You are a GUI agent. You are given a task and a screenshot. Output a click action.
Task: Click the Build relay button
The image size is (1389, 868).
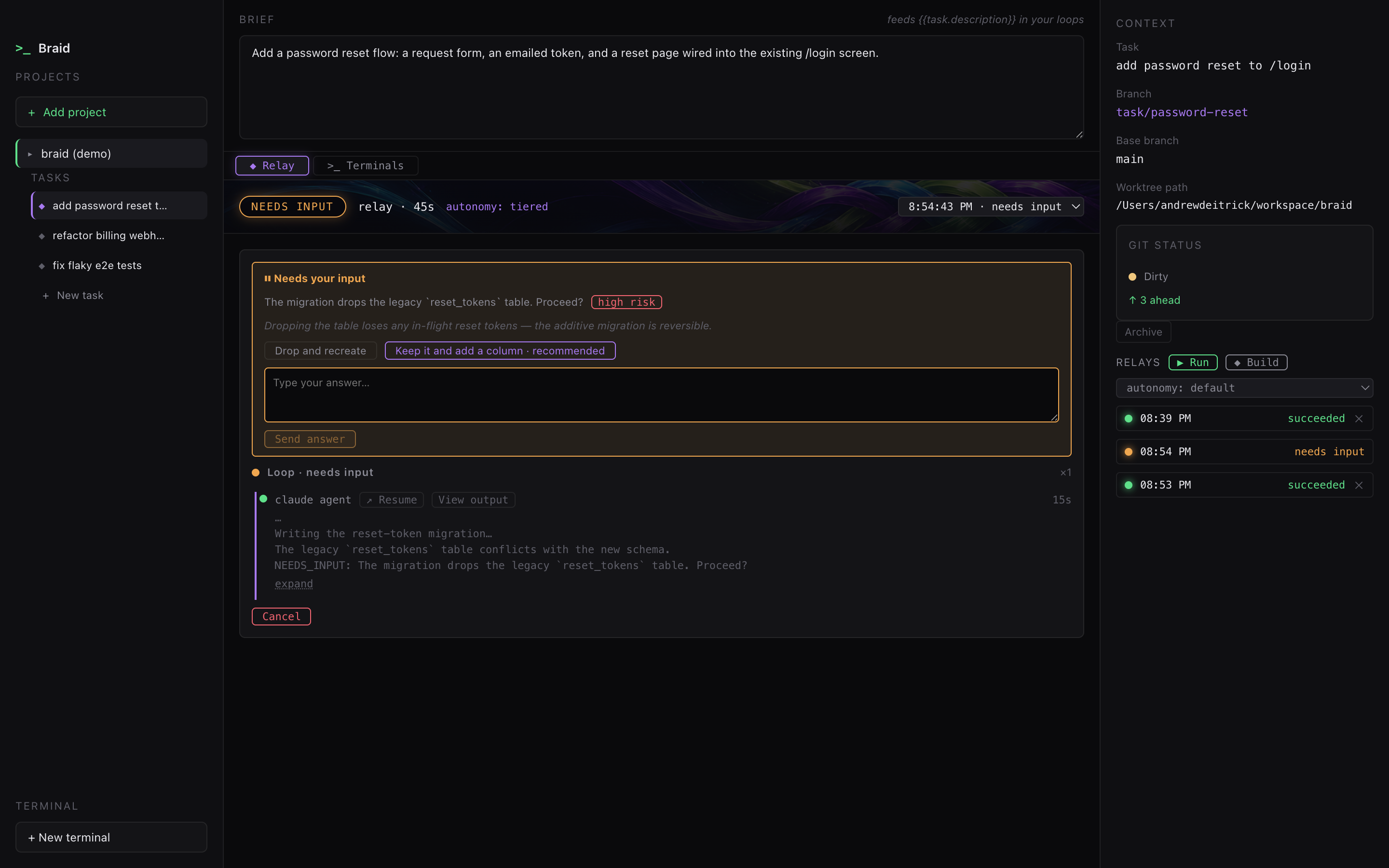pos(1256,362)
